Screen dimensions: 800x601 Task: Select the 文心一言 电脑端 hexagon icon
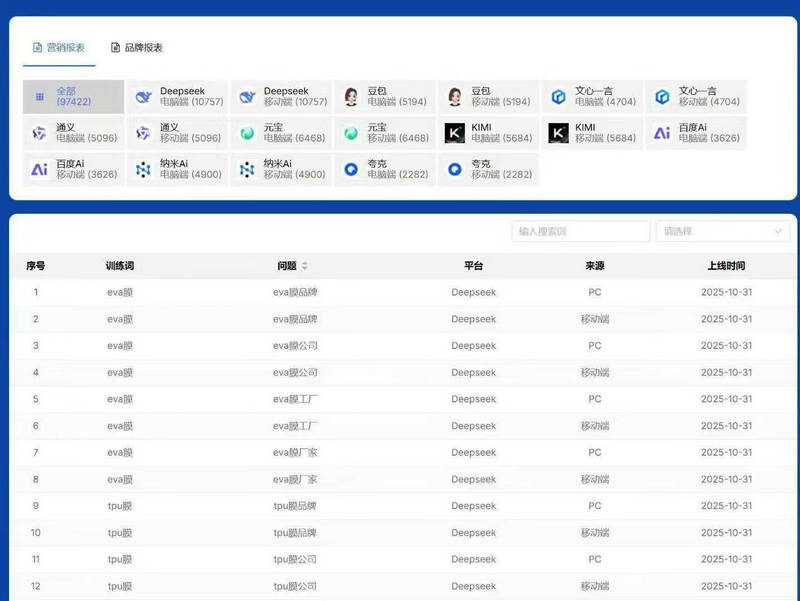click(558, 97)
